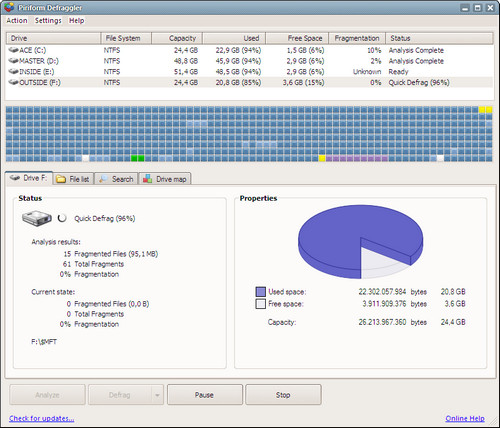500x428 pixels.
Task: Pause the running defragmentation
Action: click(205, 395)
